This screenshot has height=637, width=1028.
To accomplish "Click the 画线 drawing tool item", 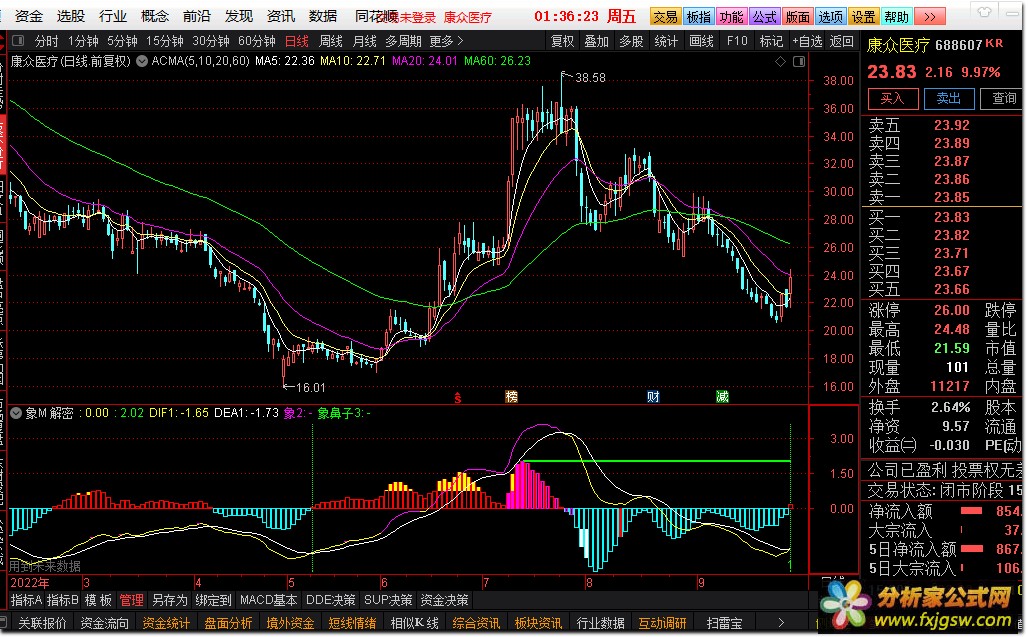I will point(701,41).
